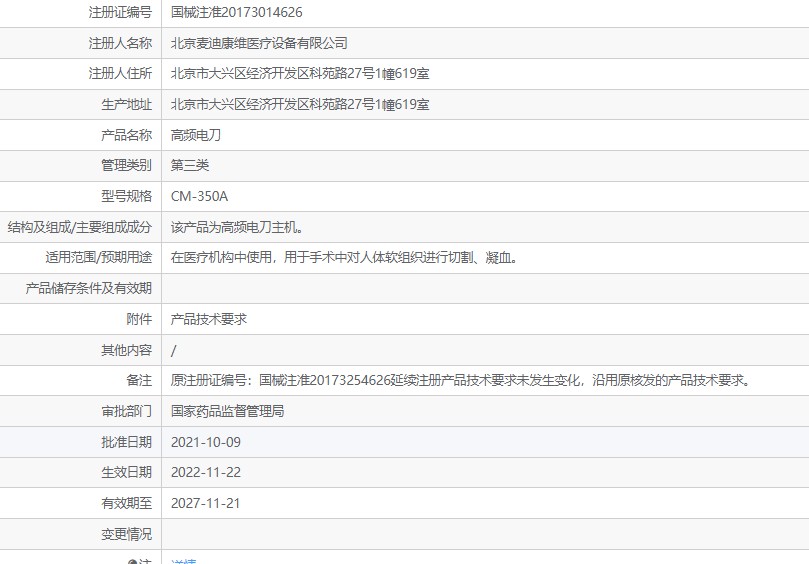Click the 其他内容 row label
Image resolution: width=809 pixels, height=564 pixels.
(x=126, y=351)
